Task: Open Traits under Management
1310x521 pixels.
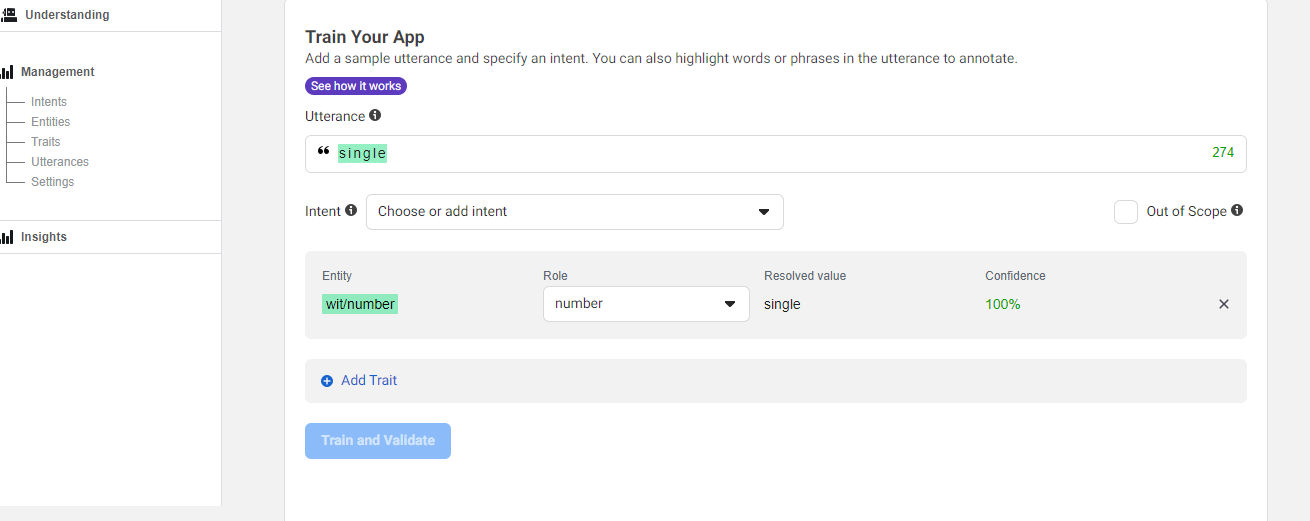Action: (x=45, y=142)
